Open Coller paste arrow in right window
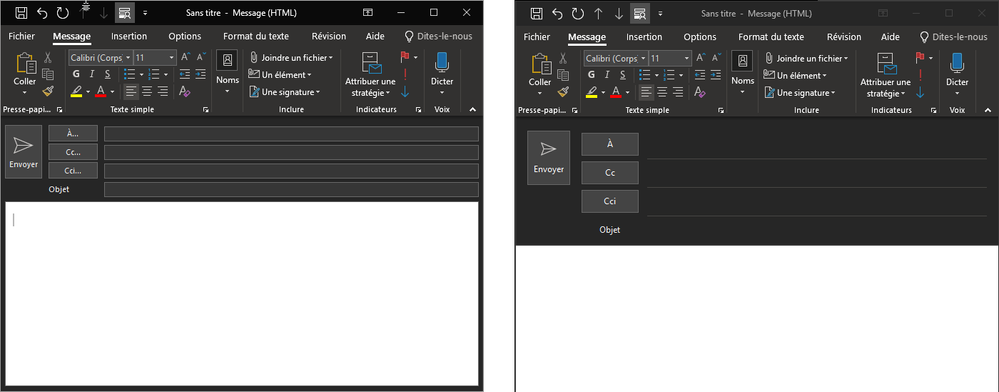999x392 pixels. pos(540,92)
